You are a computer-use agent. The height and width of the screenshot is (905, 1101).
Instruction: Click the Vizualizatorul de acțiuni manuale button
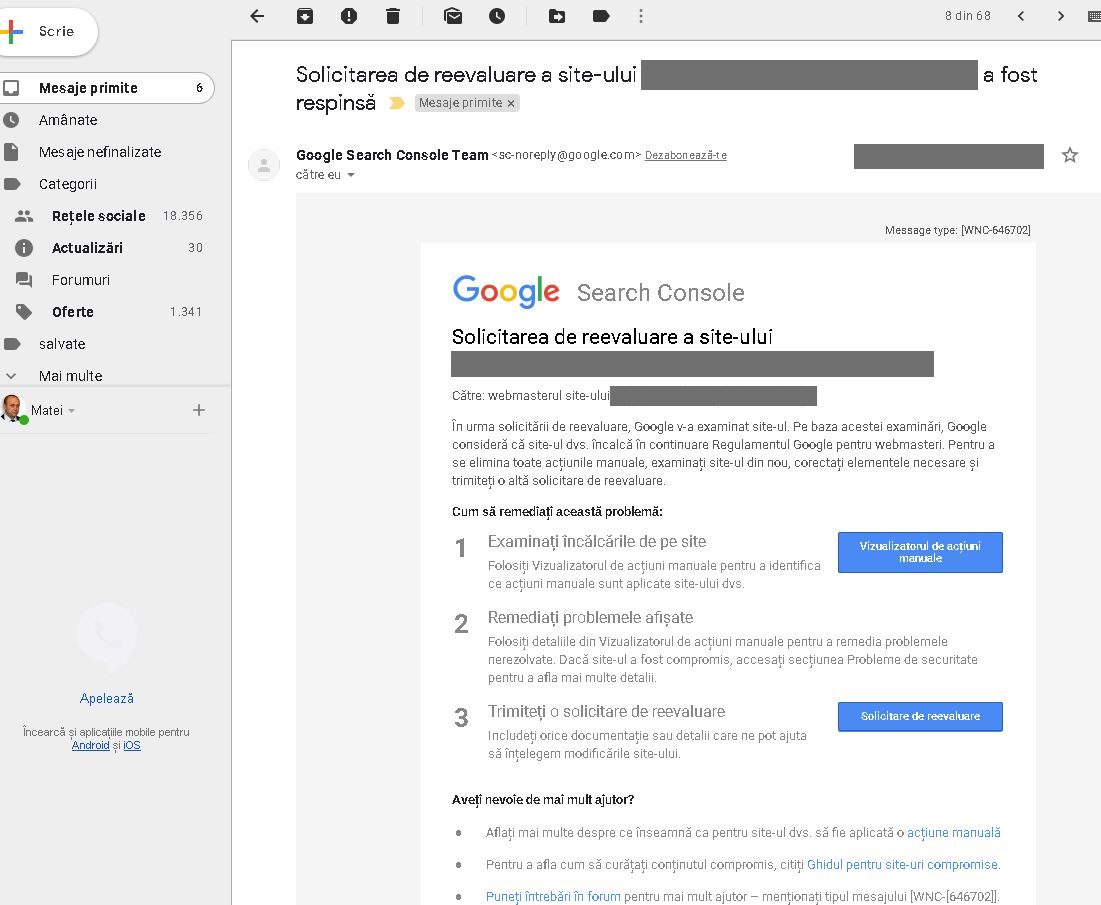919,552
